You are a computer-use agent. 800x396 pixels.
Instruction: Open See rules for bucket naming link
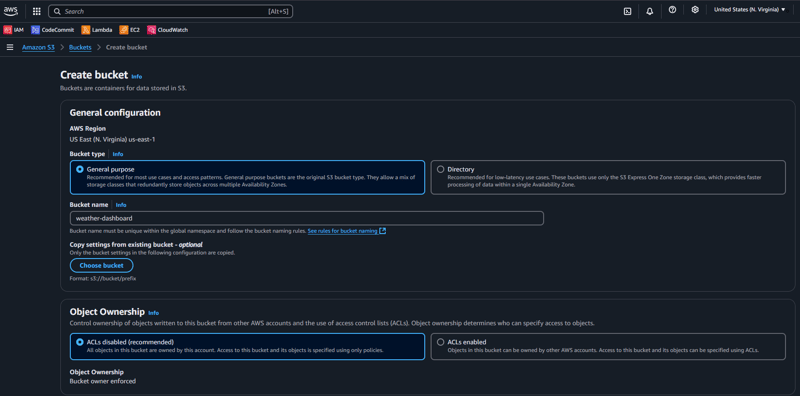point(346,231)
